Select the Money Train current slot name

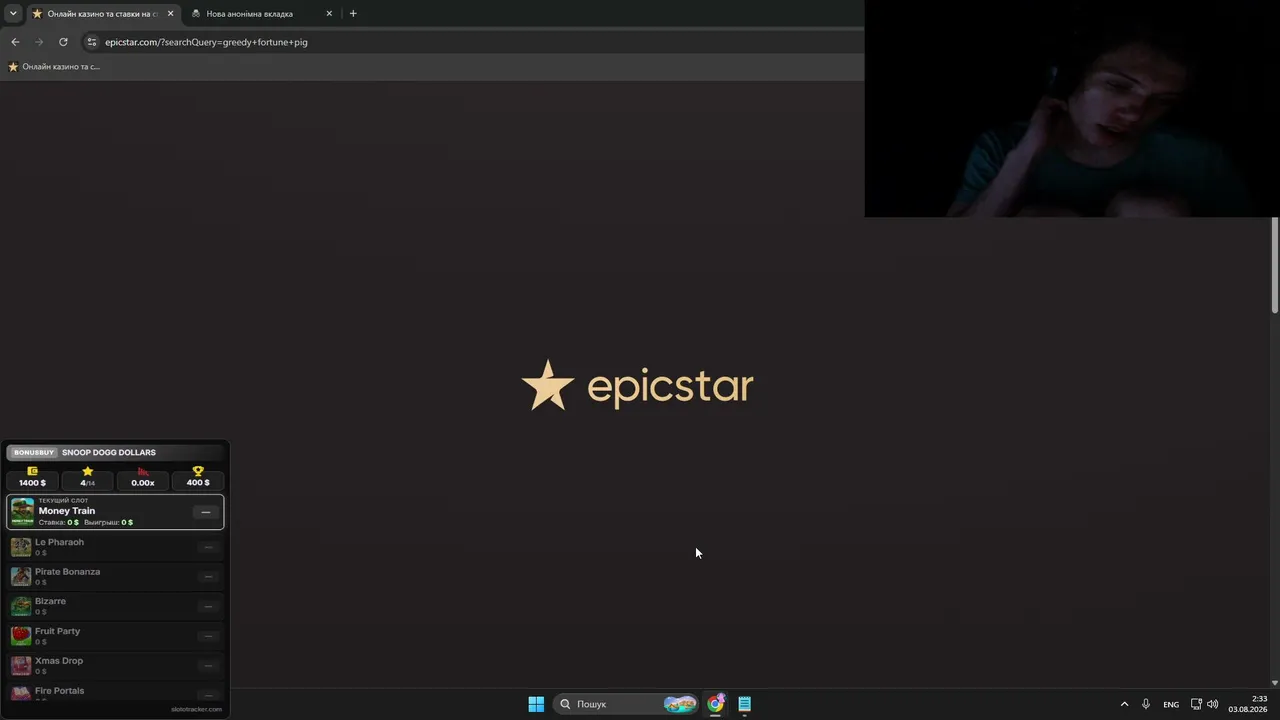67,511
